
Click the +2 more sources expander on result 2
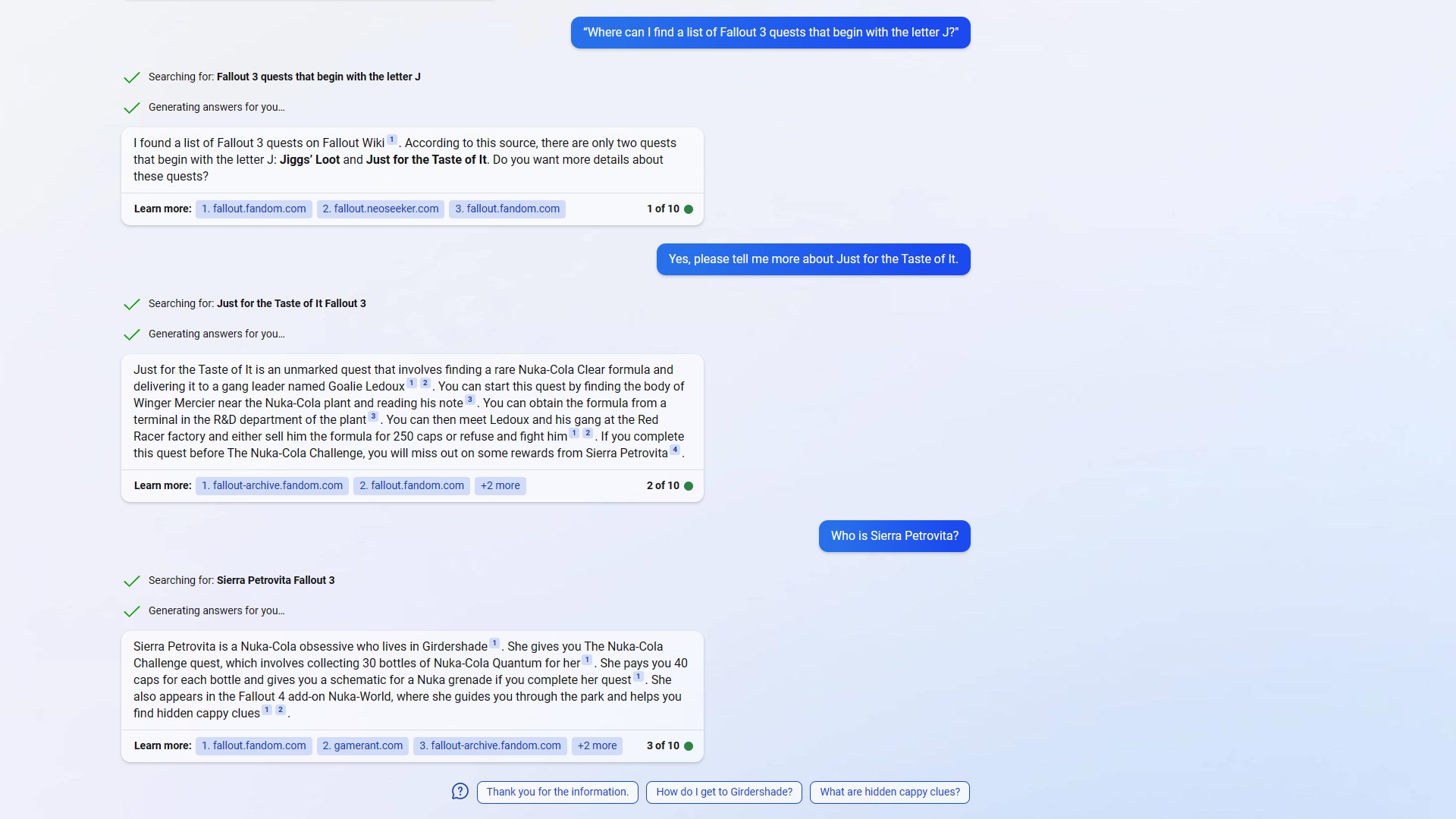pyautogui.click(x=500, y=485)
